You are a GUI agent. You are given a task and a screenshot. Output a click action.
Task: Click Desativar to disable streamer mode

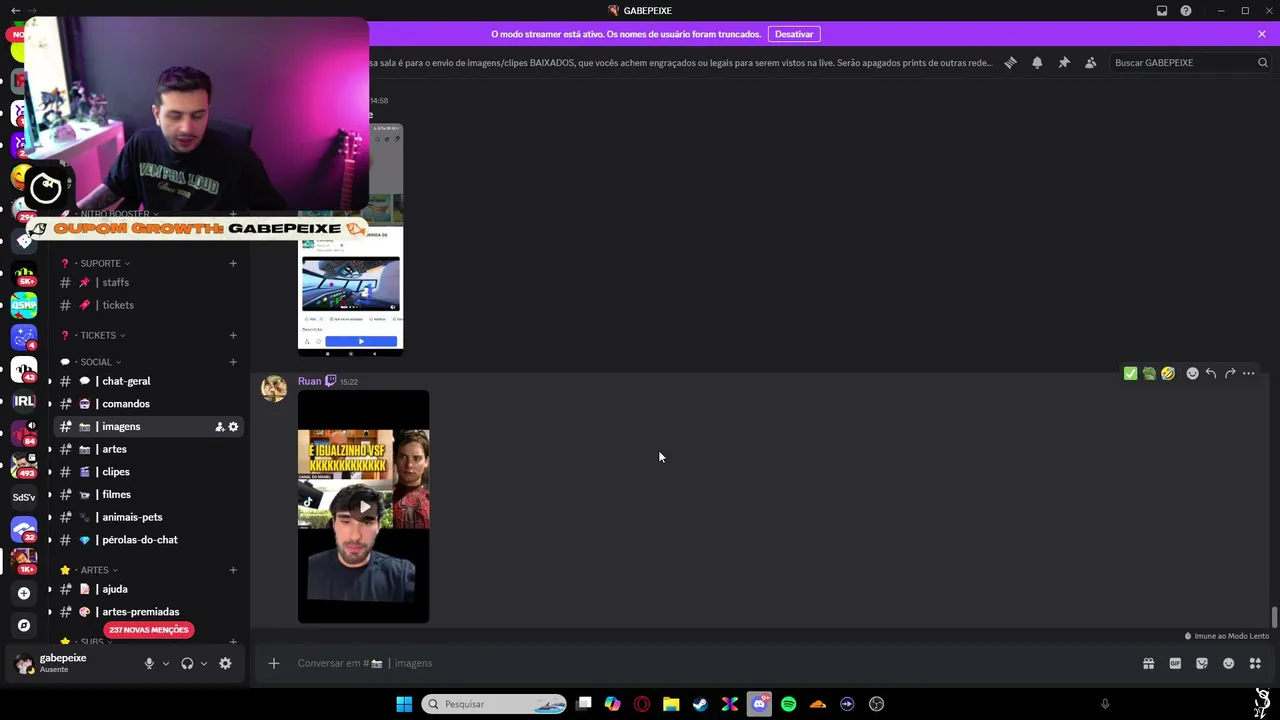pos(794,34)
